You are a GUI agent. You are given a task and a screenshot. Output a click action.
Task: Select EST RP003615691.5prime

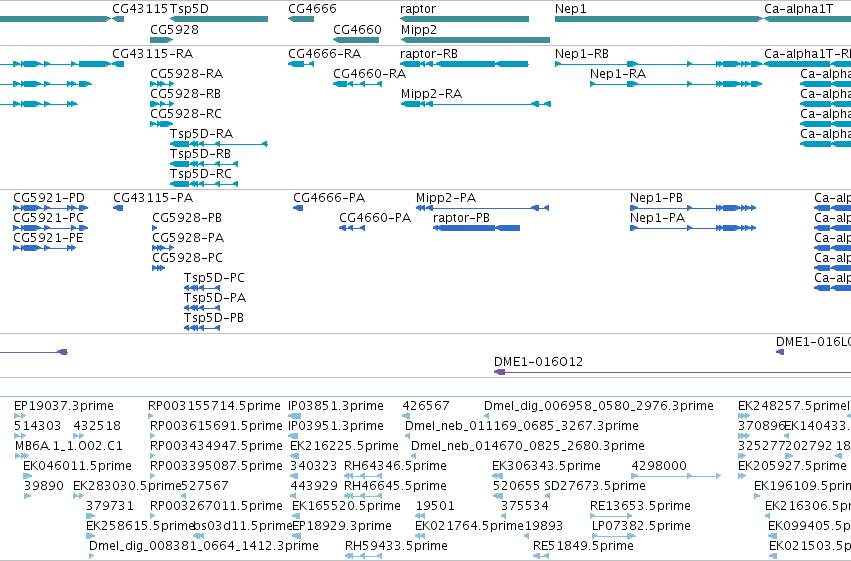tap(217, 426)
